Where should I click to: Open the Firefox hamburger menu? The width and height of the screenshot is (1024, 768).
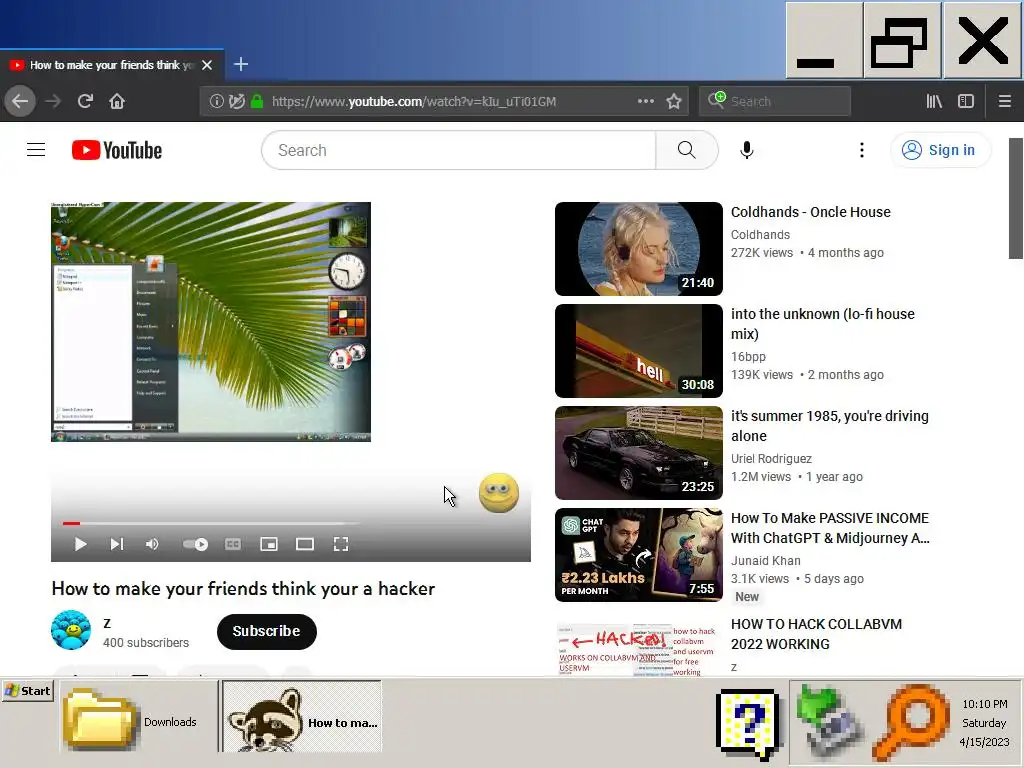[1004, 101]
